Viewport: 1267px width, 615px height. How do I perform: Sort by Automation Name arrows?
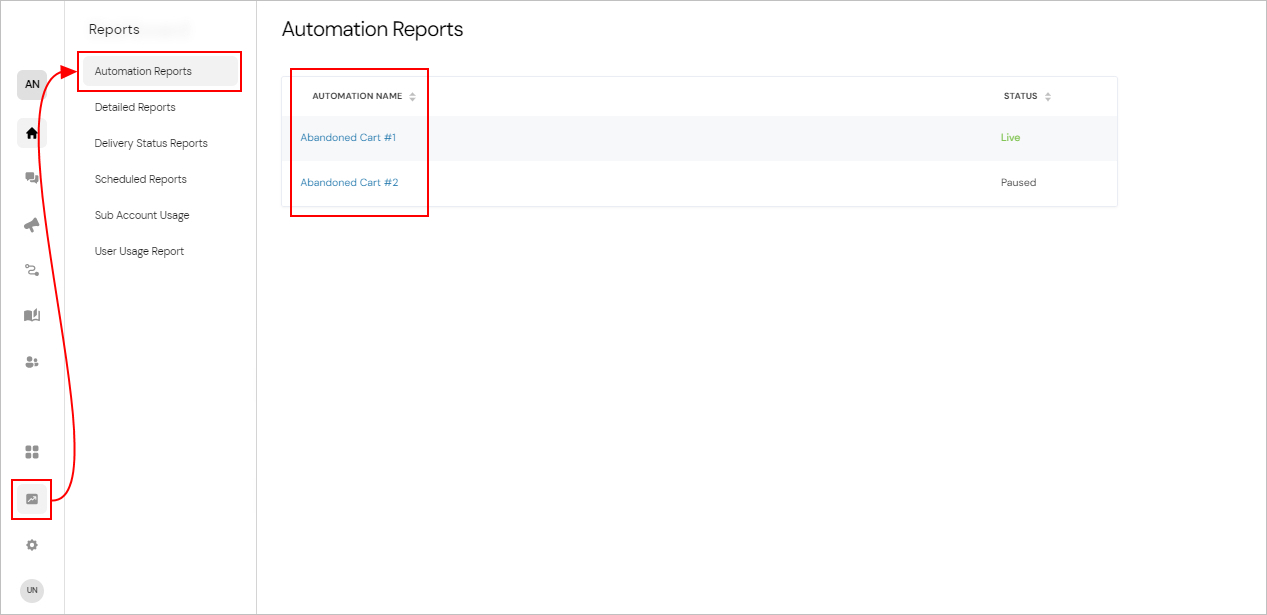click(x=413, y=97)
